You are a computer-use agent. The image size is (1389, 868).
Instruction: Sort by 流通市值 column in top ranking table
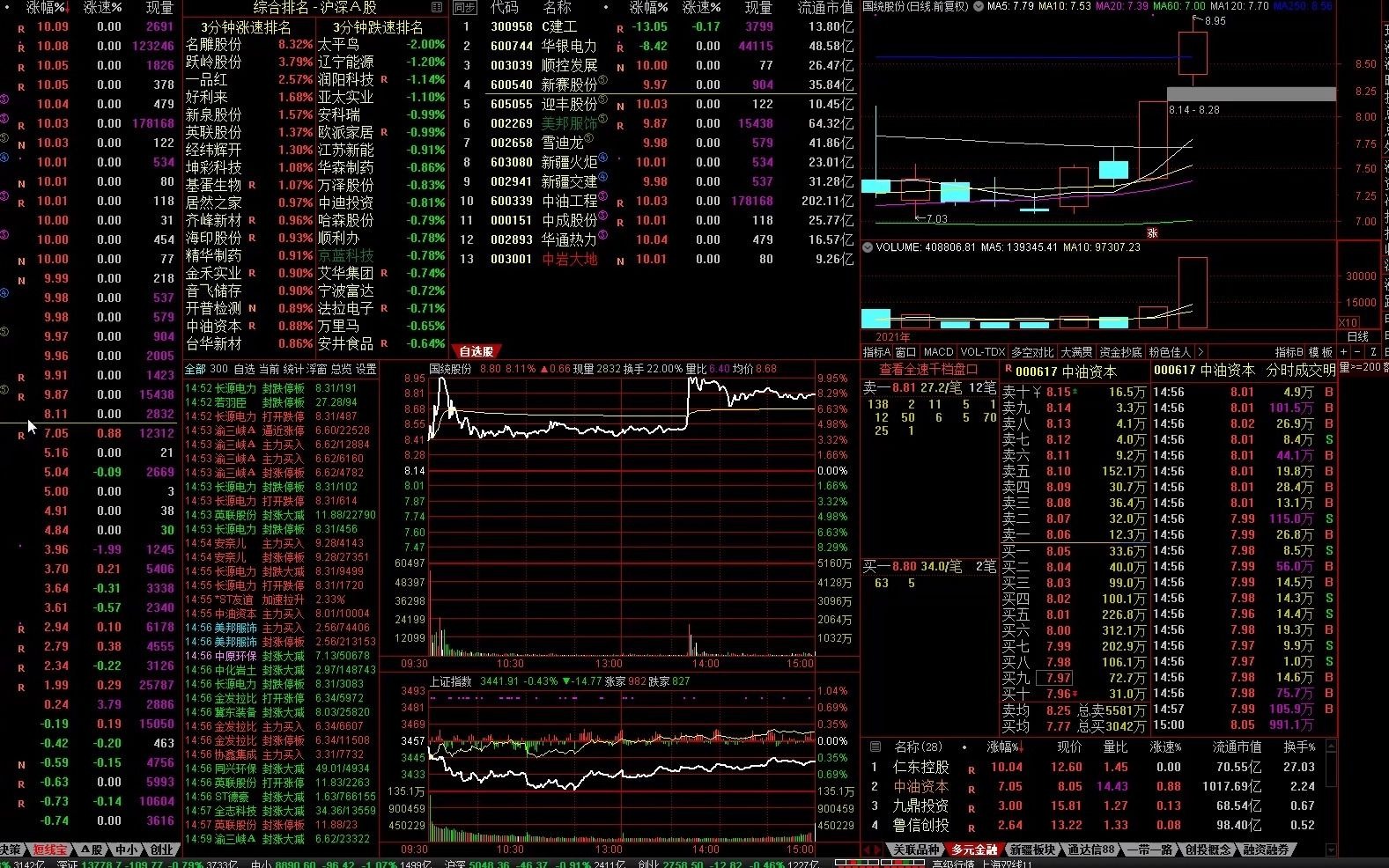point(824,7)
